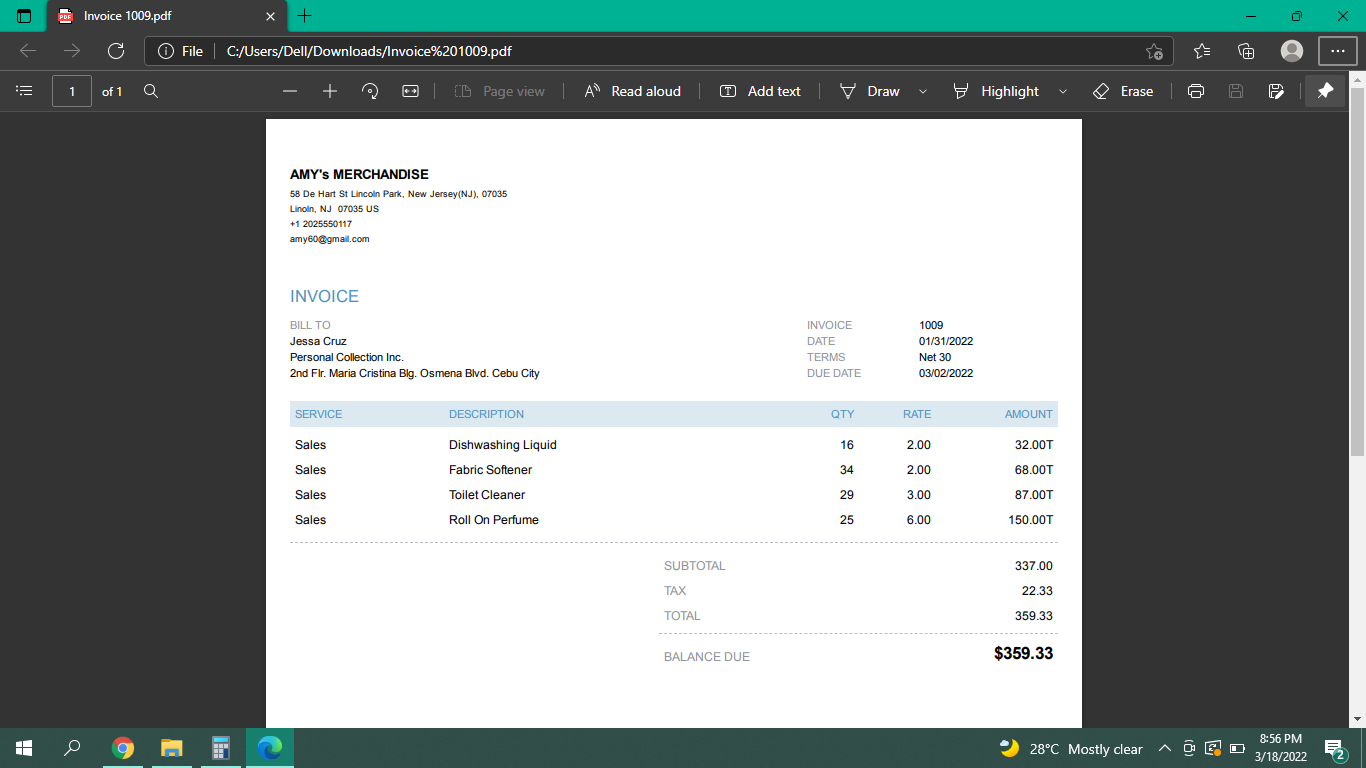
Task: Zoom out using the minus icon
Action: pos(290,91)
